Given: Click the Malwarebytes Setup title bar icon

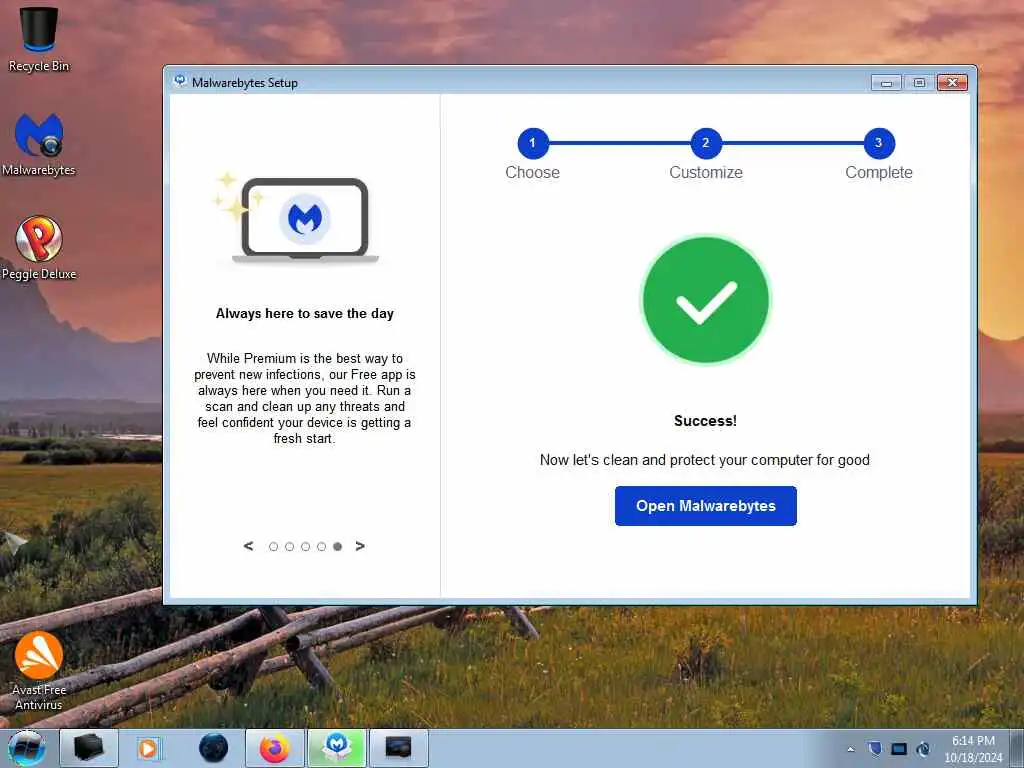Looking at the screenshot, I should (180, 82).
